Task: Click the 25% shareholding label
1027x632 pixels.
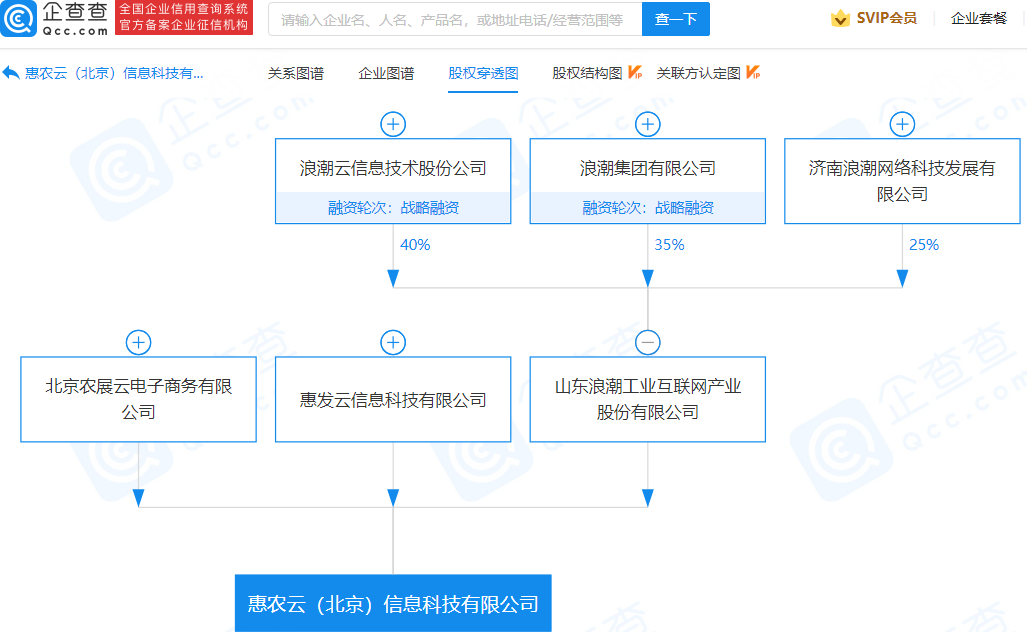Action: tap(924, 245)
